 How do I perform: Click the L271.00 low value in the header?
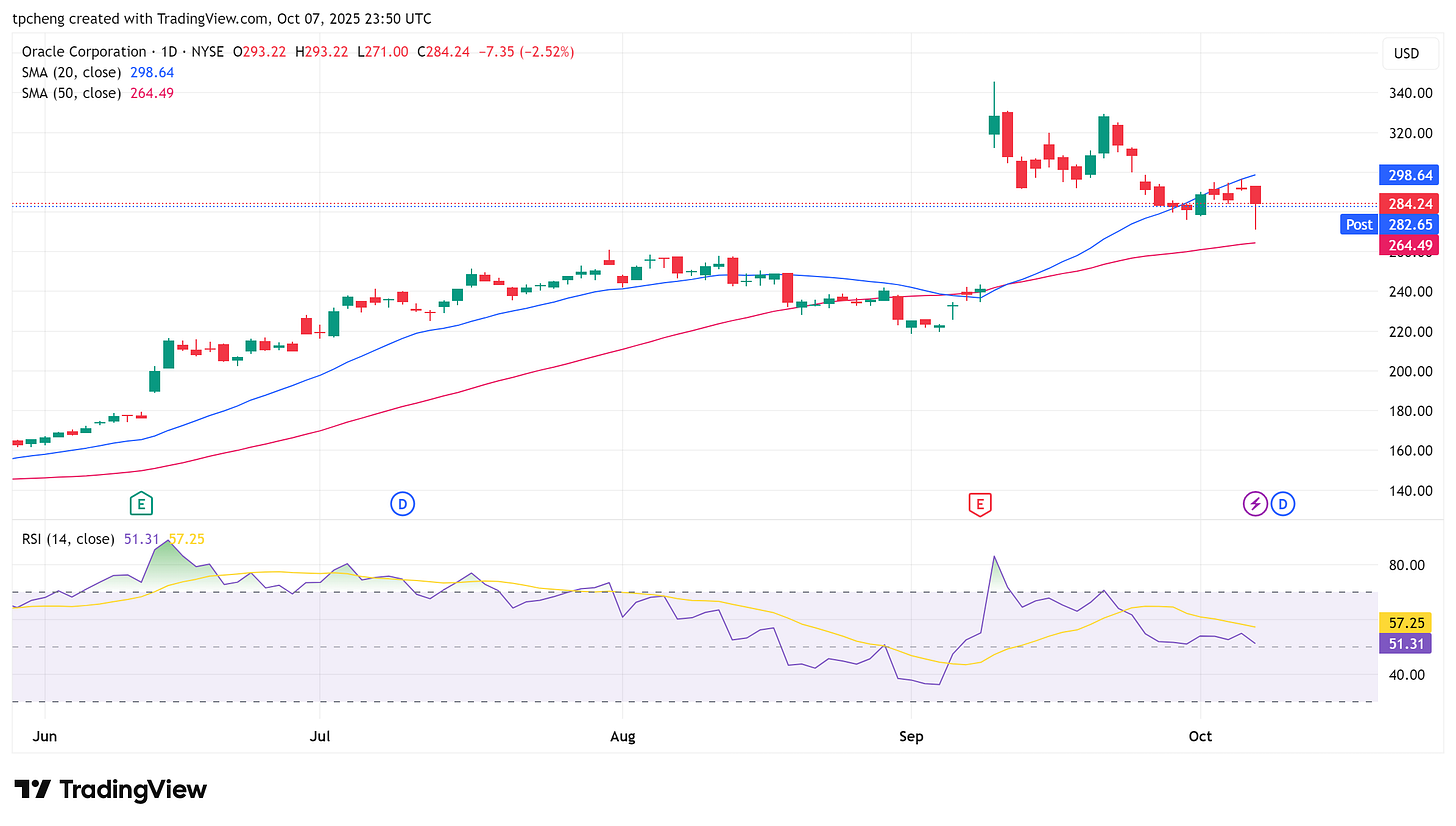384,52
